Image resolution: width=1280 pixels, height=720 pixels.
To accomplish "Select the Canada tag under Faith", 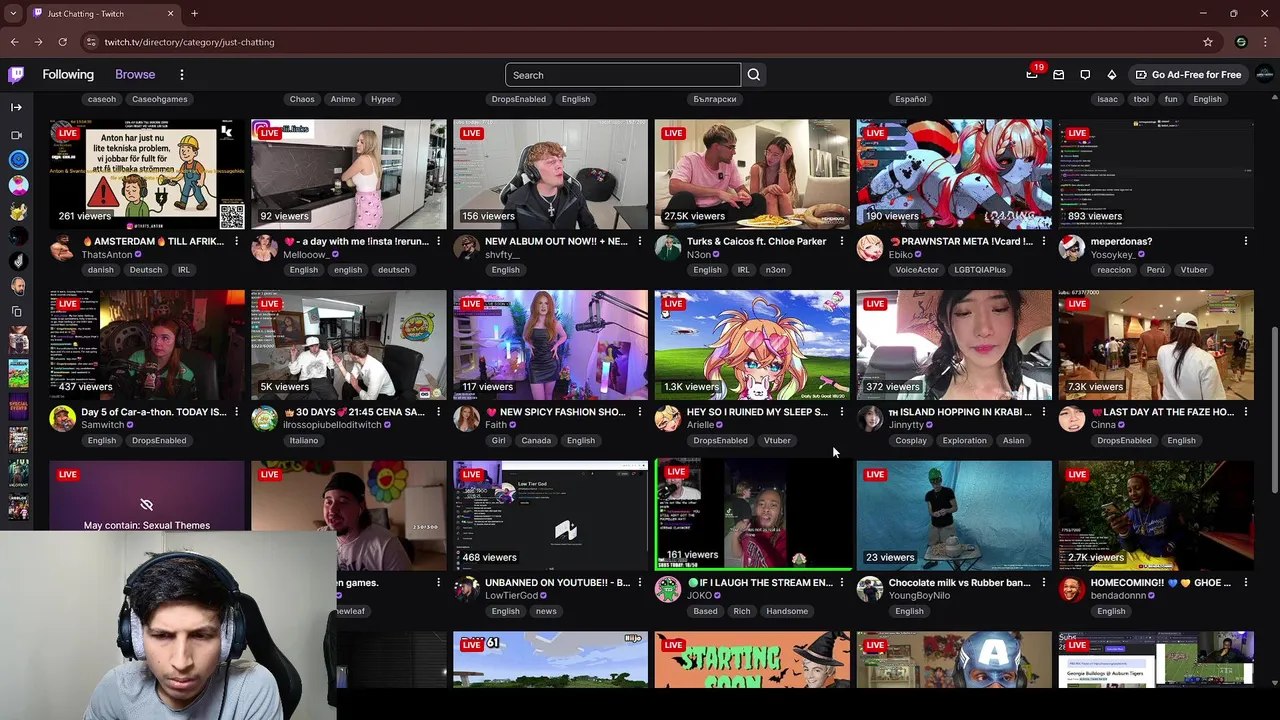I will pos(536,441).
